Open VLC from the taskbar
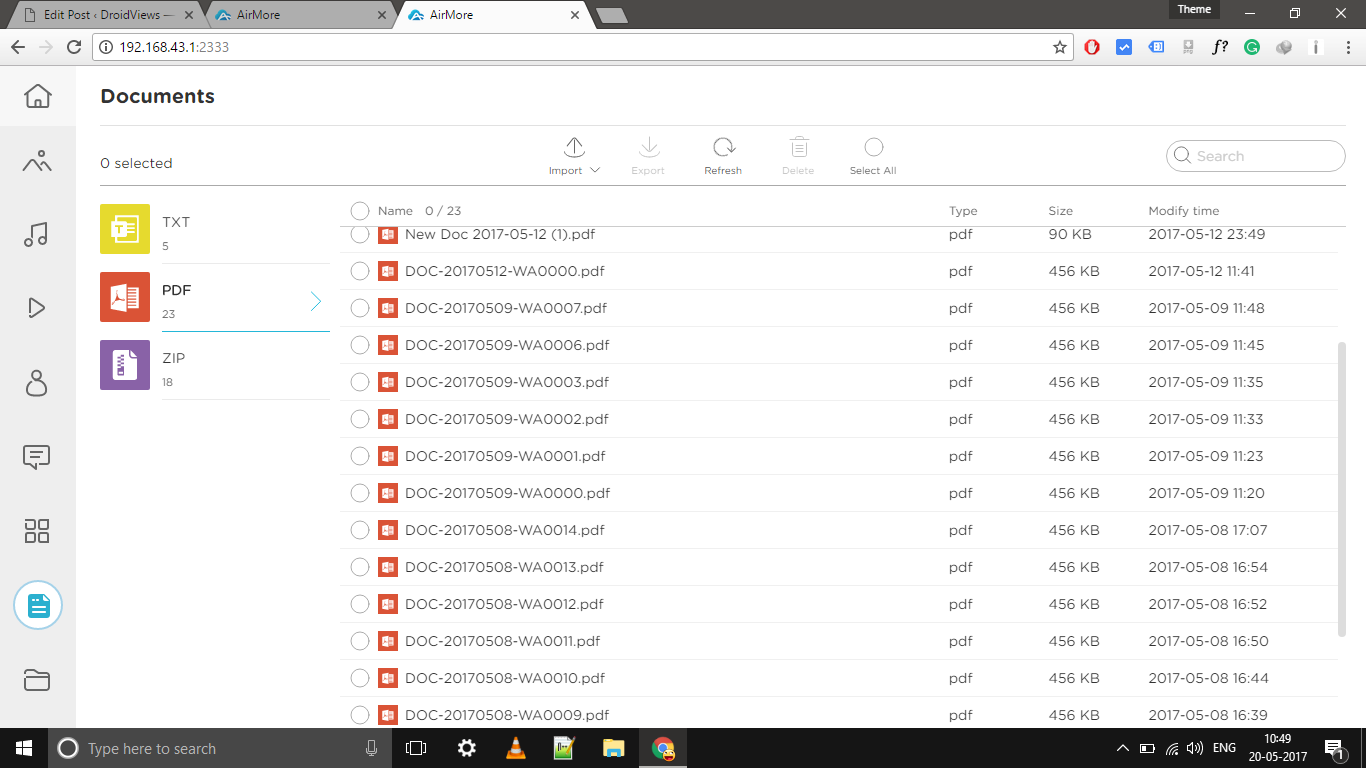This screenshot has width=1366, height=768. (x=515, y=748)
